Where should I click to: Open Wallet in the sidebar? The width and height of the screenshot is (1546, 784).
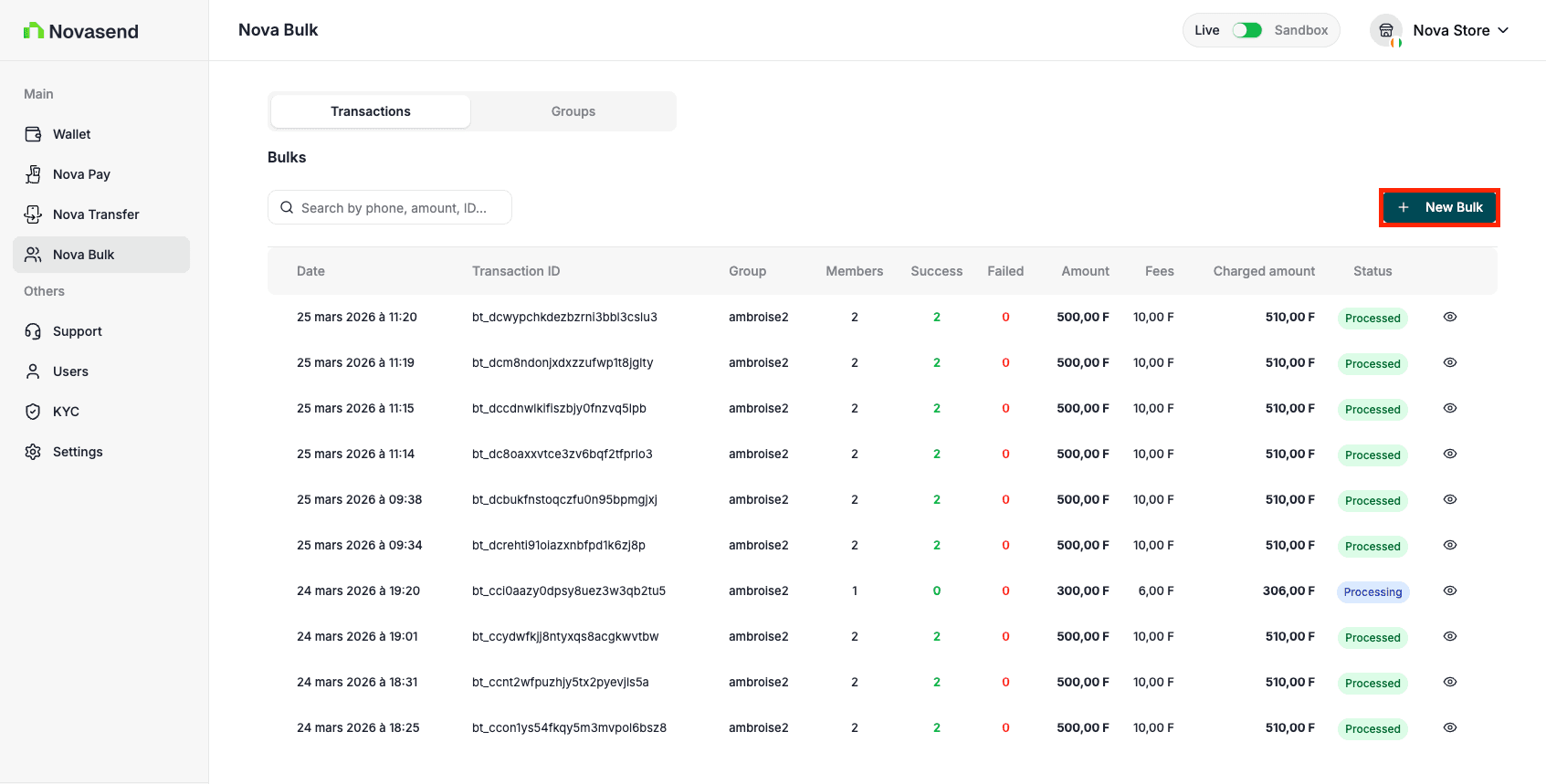pyautogui.click(x=101, y=134)
